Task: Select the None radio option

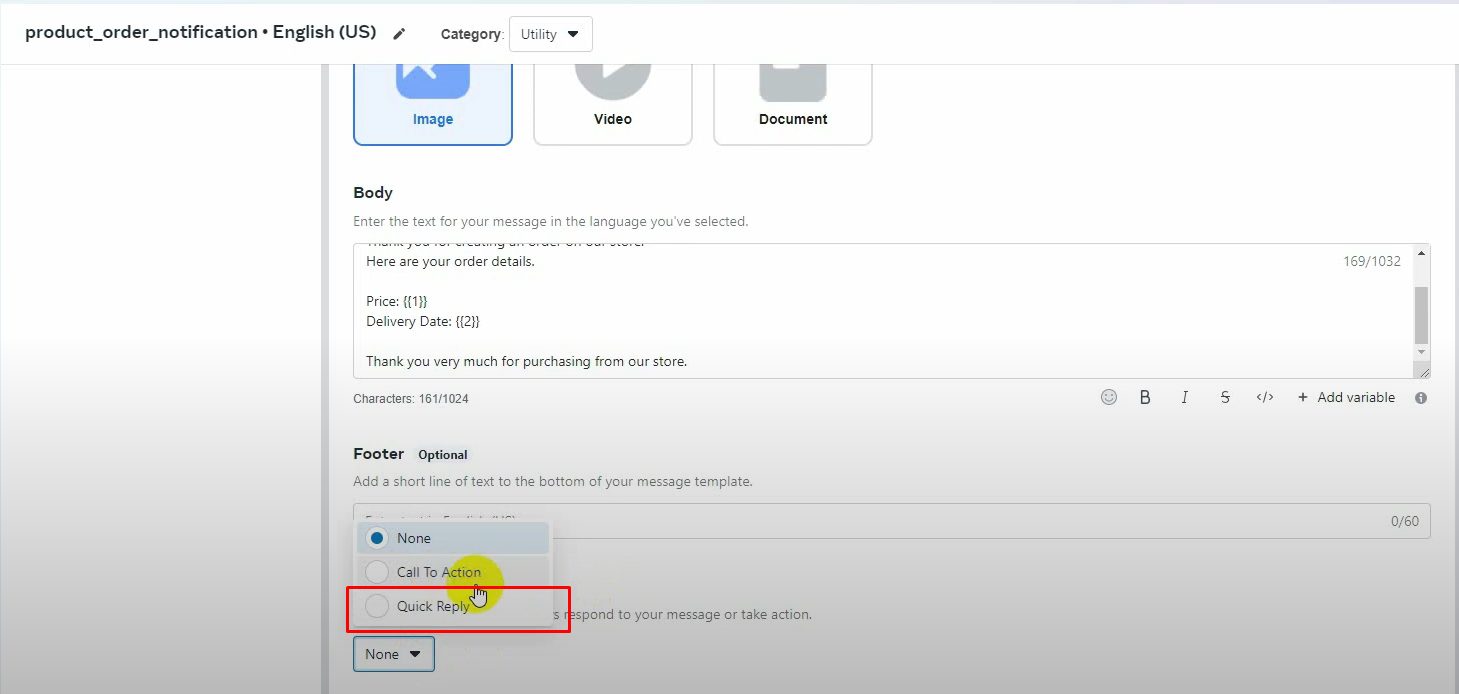Action: [x=377, y=538]
